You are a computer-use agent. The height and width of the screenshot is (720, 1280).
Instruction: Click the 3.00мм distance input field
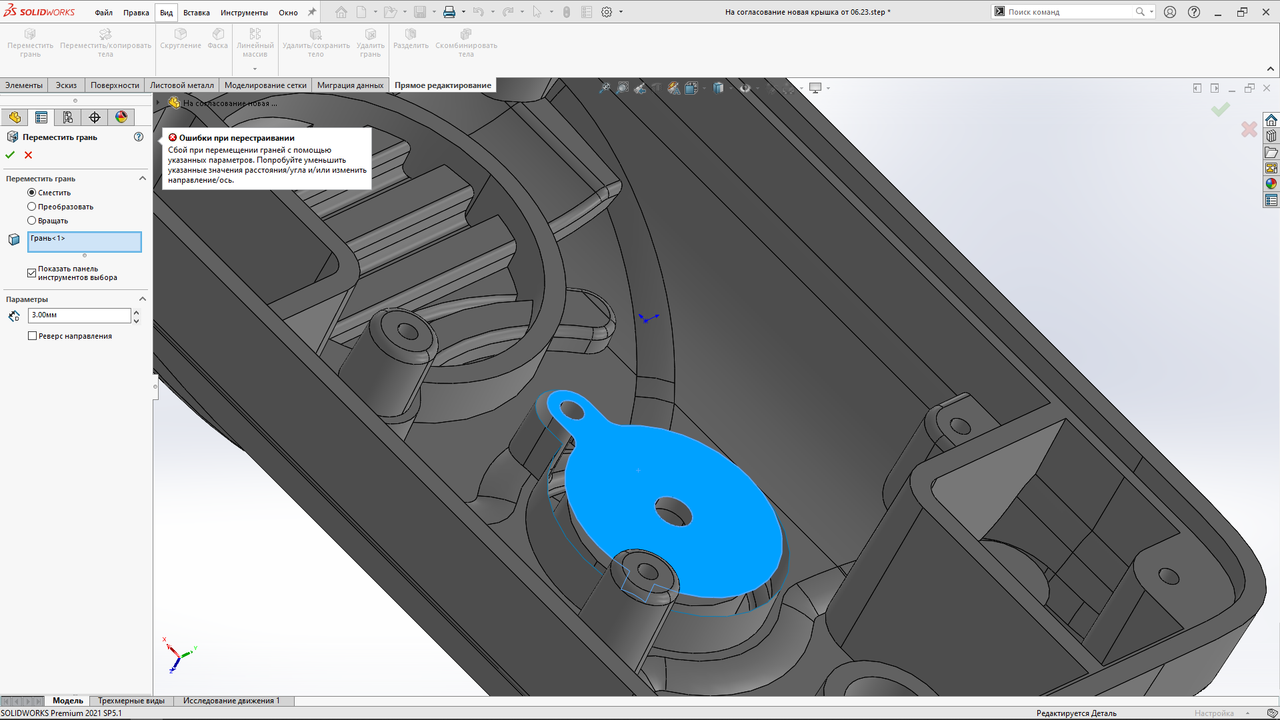[79, 315]
